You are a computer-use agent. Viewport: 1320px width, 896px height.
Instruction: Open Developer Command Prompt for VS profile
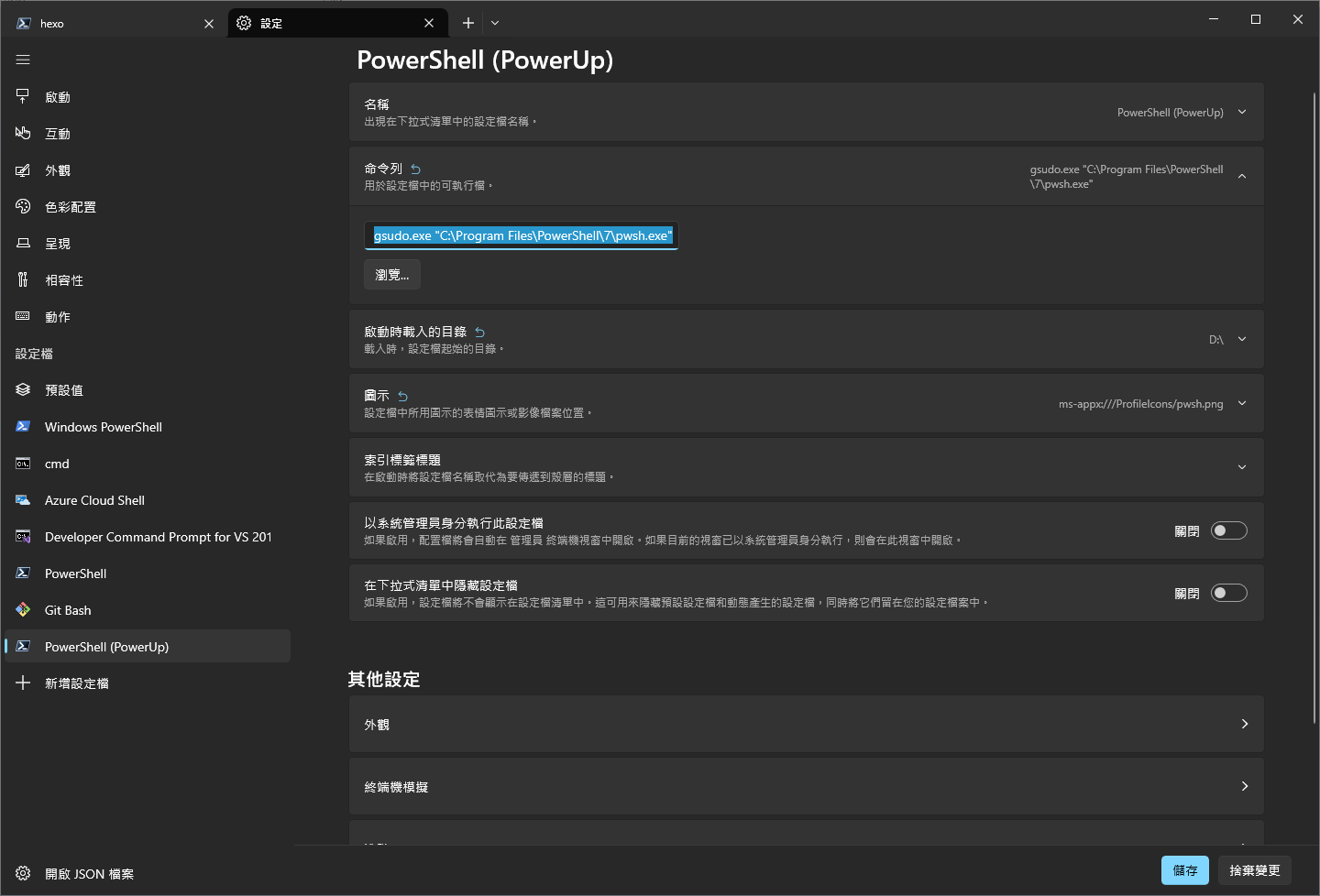tap(148, 536)
